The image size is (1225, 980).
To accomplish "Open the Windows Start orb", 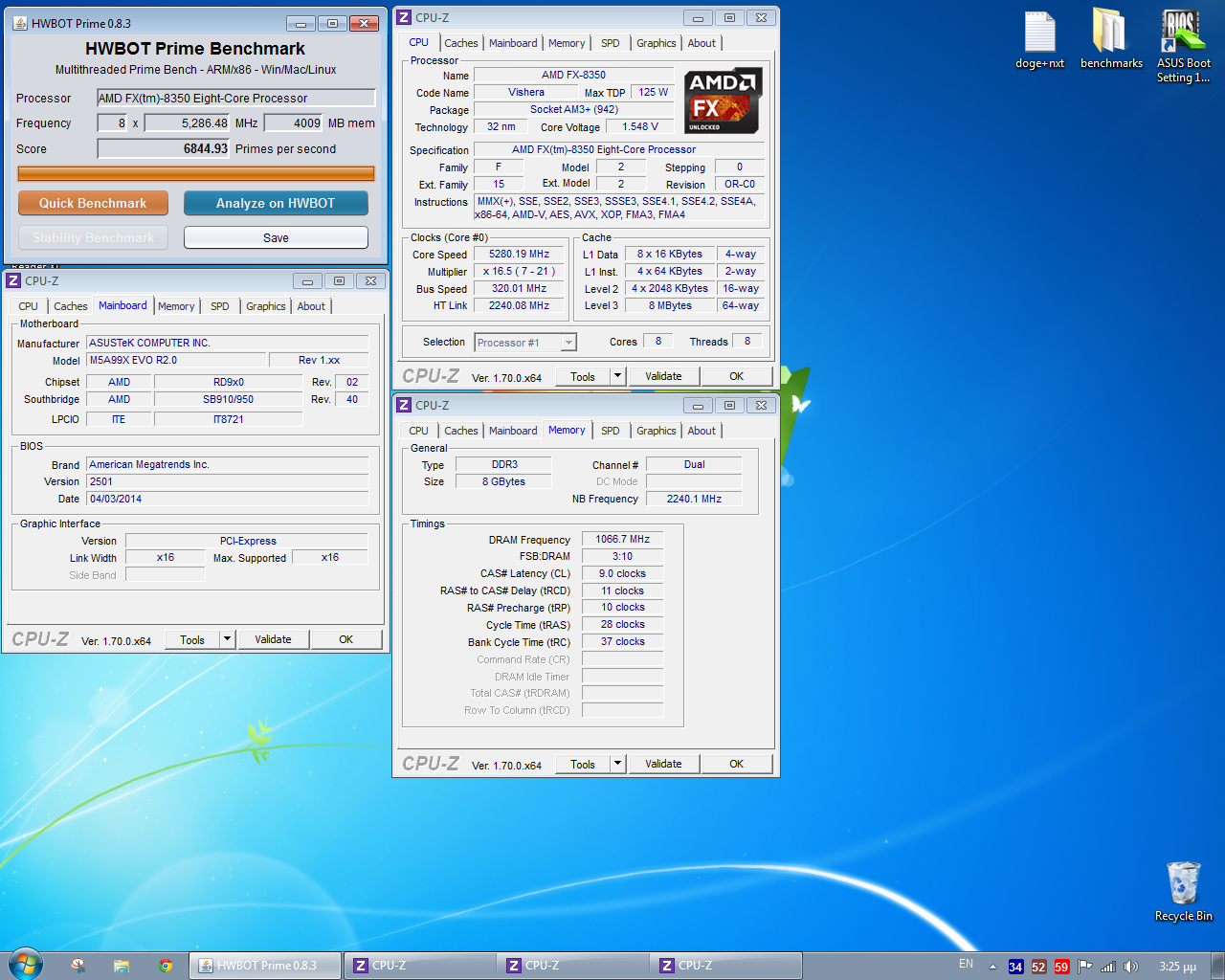I will [x=26, y=965].
